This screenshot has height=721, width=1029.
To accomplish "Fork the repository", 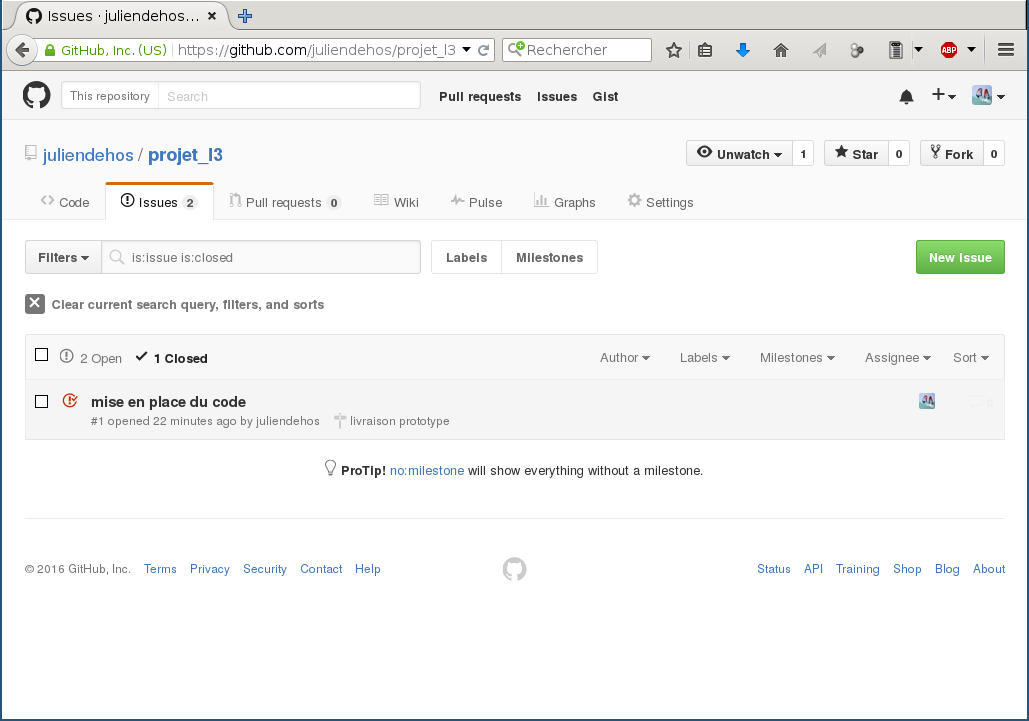I will click(952, 154).
